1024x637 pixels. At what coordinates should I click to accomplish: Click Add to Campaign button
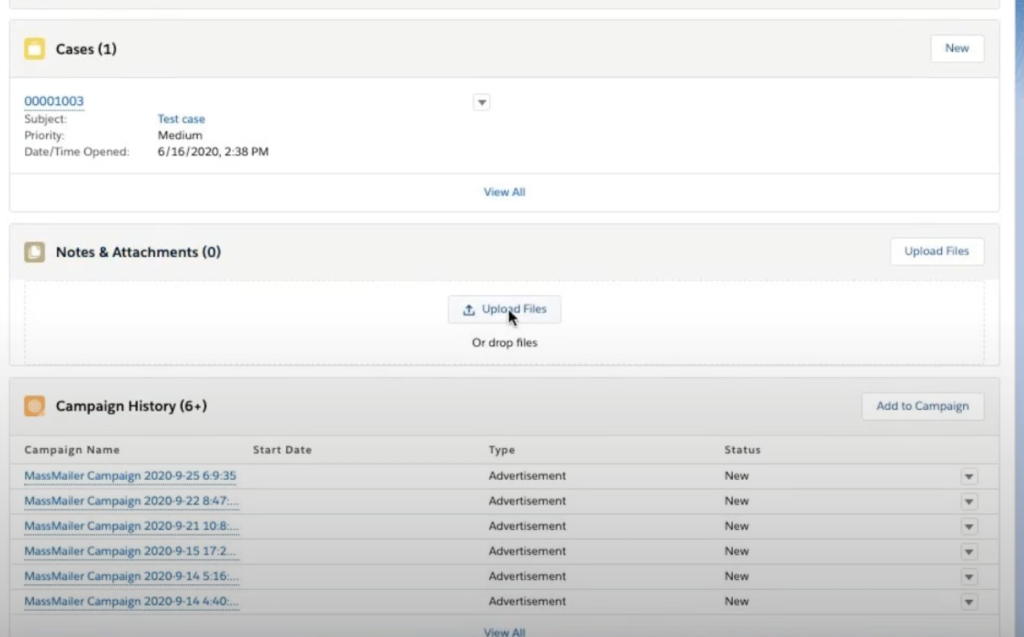(922, 406)
